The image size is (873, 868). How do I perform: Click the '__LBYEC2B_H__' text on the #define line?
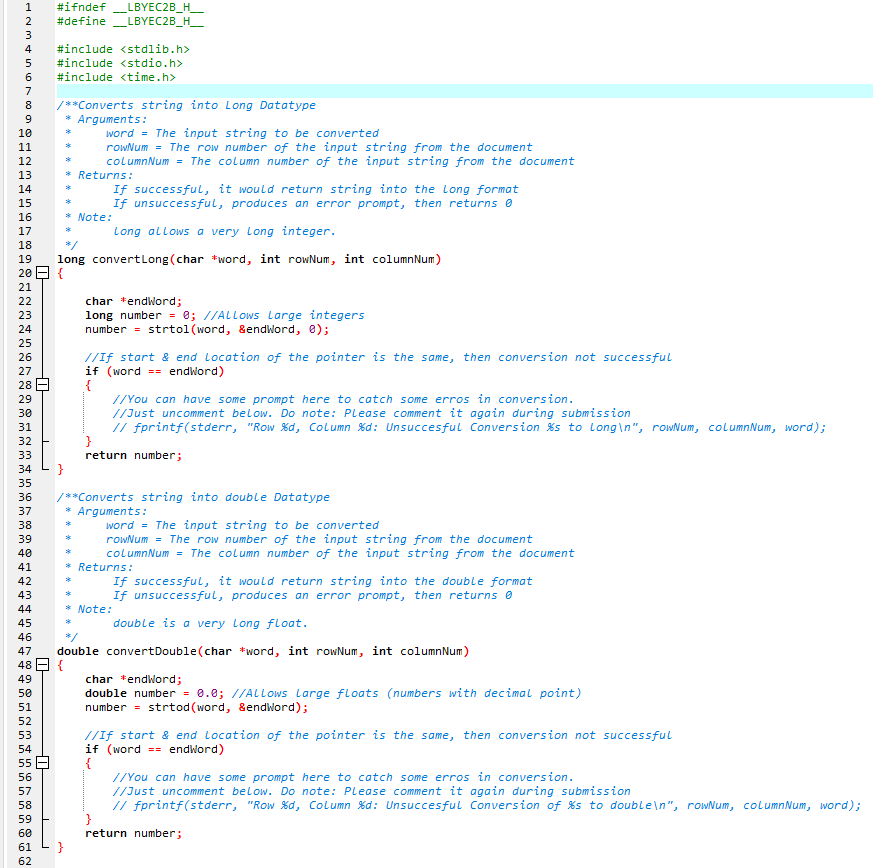pyautogui.click(x=158, y=21)
